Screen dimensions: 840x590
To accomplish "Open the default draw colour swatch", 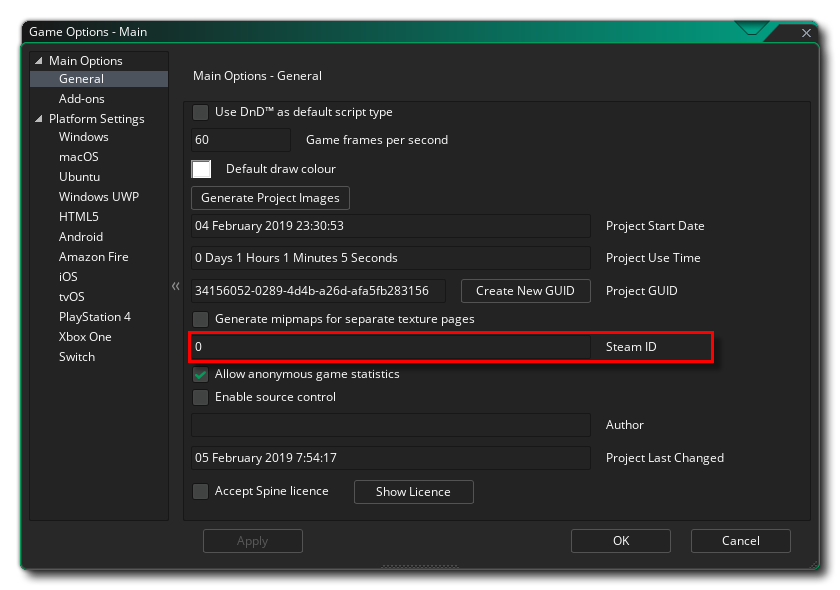I will [x=201, y=169].
